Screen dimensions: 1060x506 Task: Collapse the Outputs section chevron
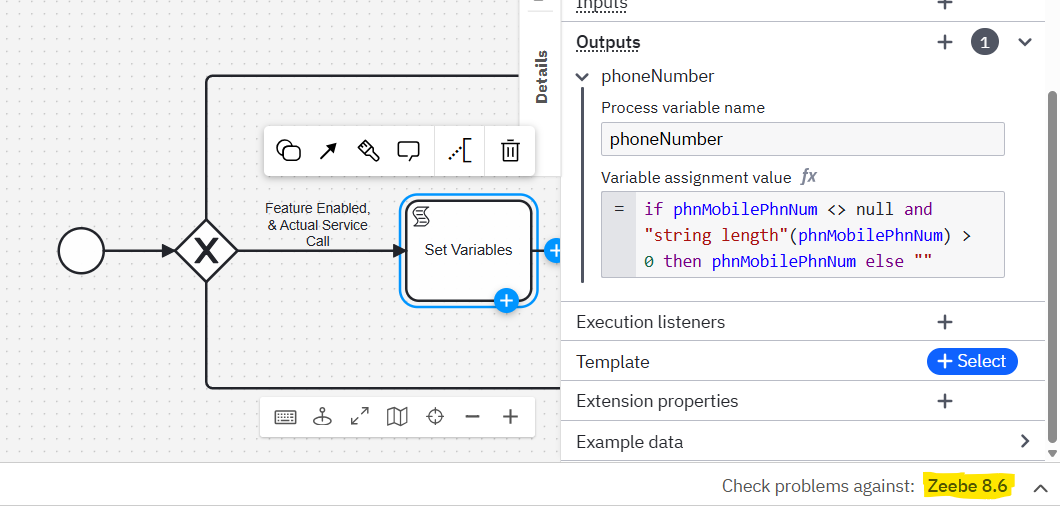point(1024,42)
